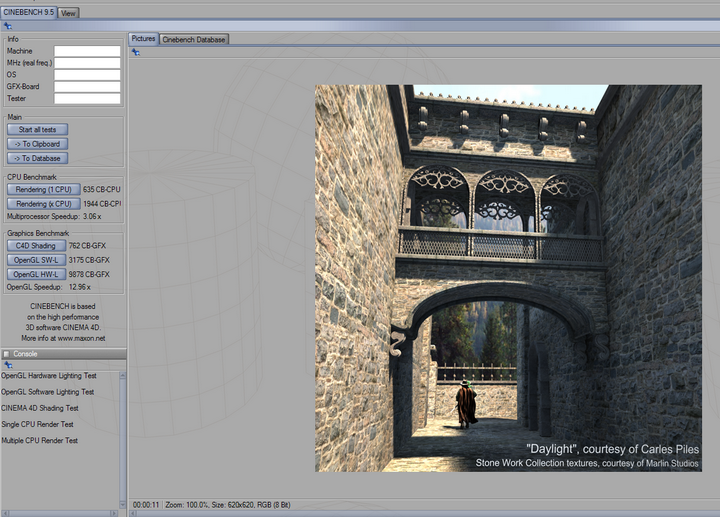Copy results with To Clipboard button
The width and height of the screenshot is (720, 517).
click(x=38, y=144)
